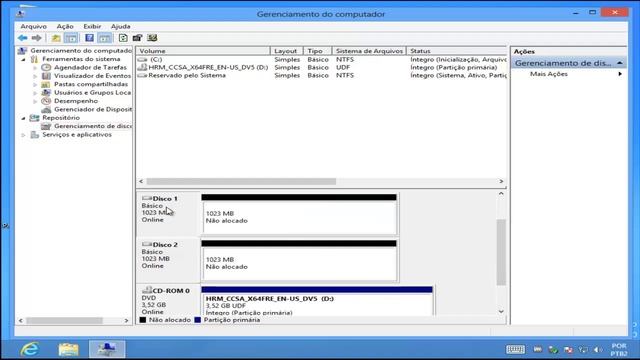Sort by the Status column header
Viewport: 640px width, 360px height.
457,51
